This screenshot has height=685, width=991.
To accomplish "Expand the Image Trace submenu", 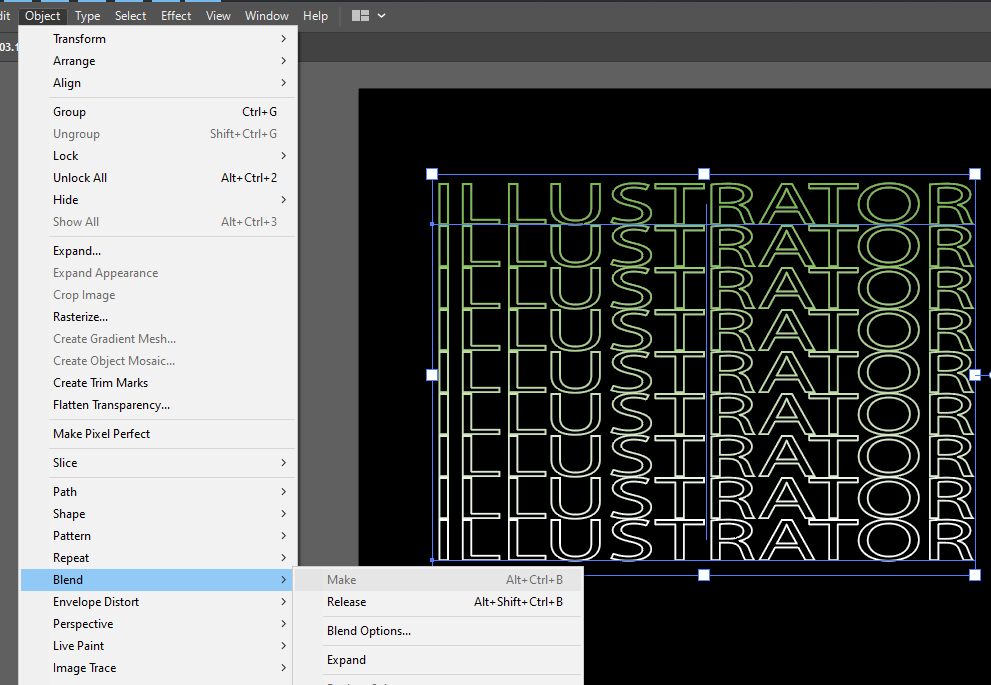I will 157,668.
